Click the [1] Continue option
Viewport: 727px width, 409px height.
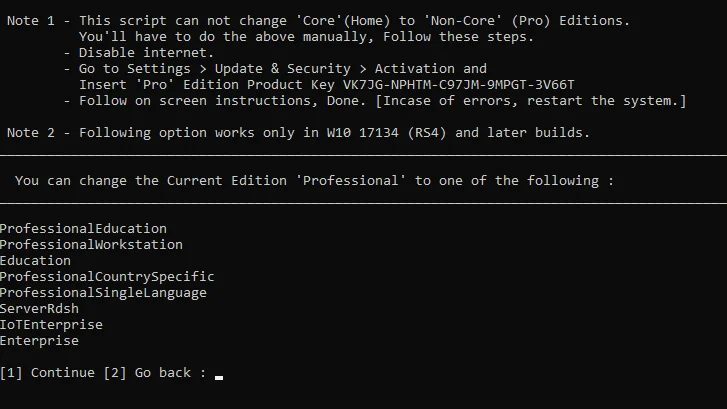[x=47, y=373]
